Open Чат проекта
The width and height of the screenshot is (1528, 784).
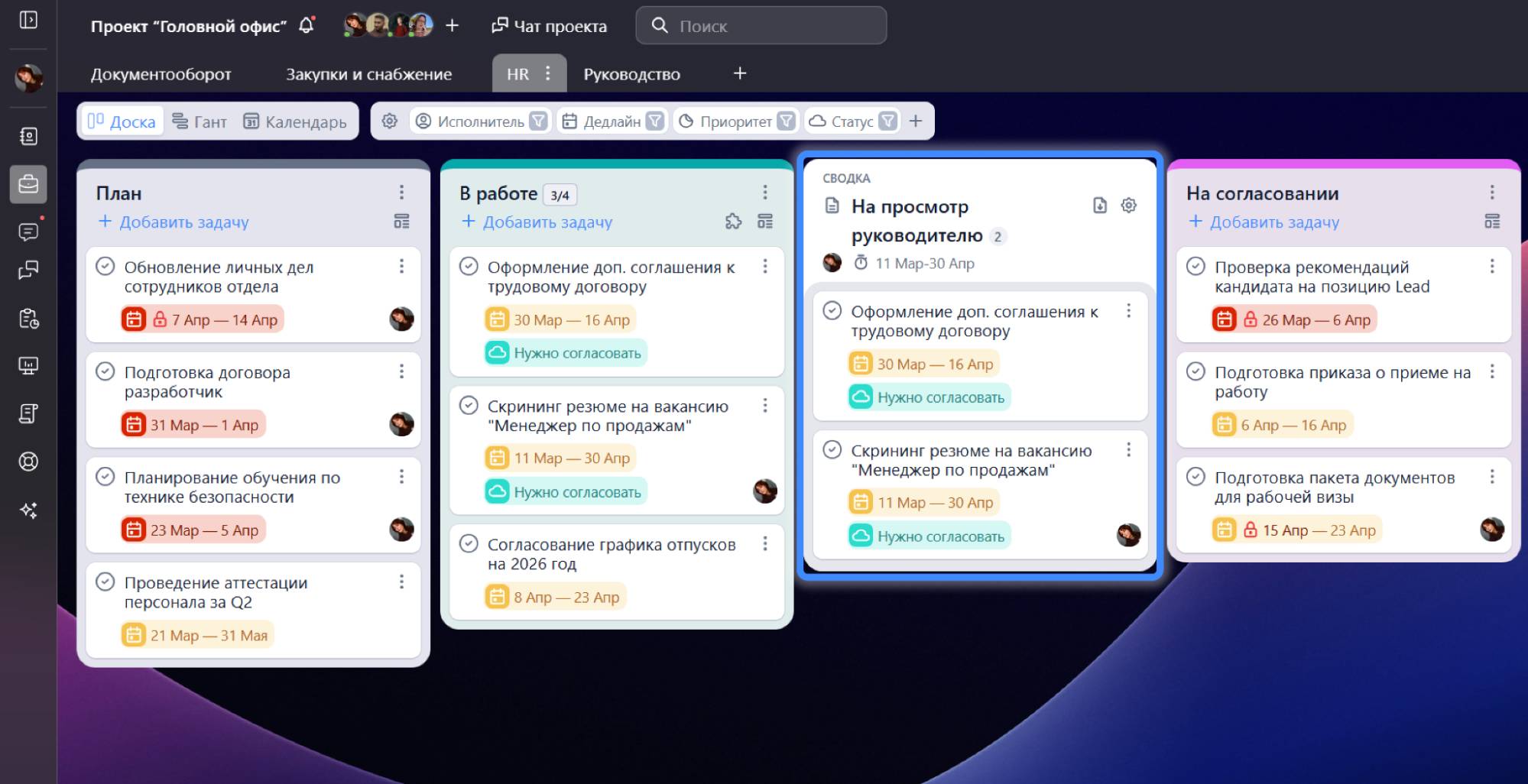click(x=549, y=26)
